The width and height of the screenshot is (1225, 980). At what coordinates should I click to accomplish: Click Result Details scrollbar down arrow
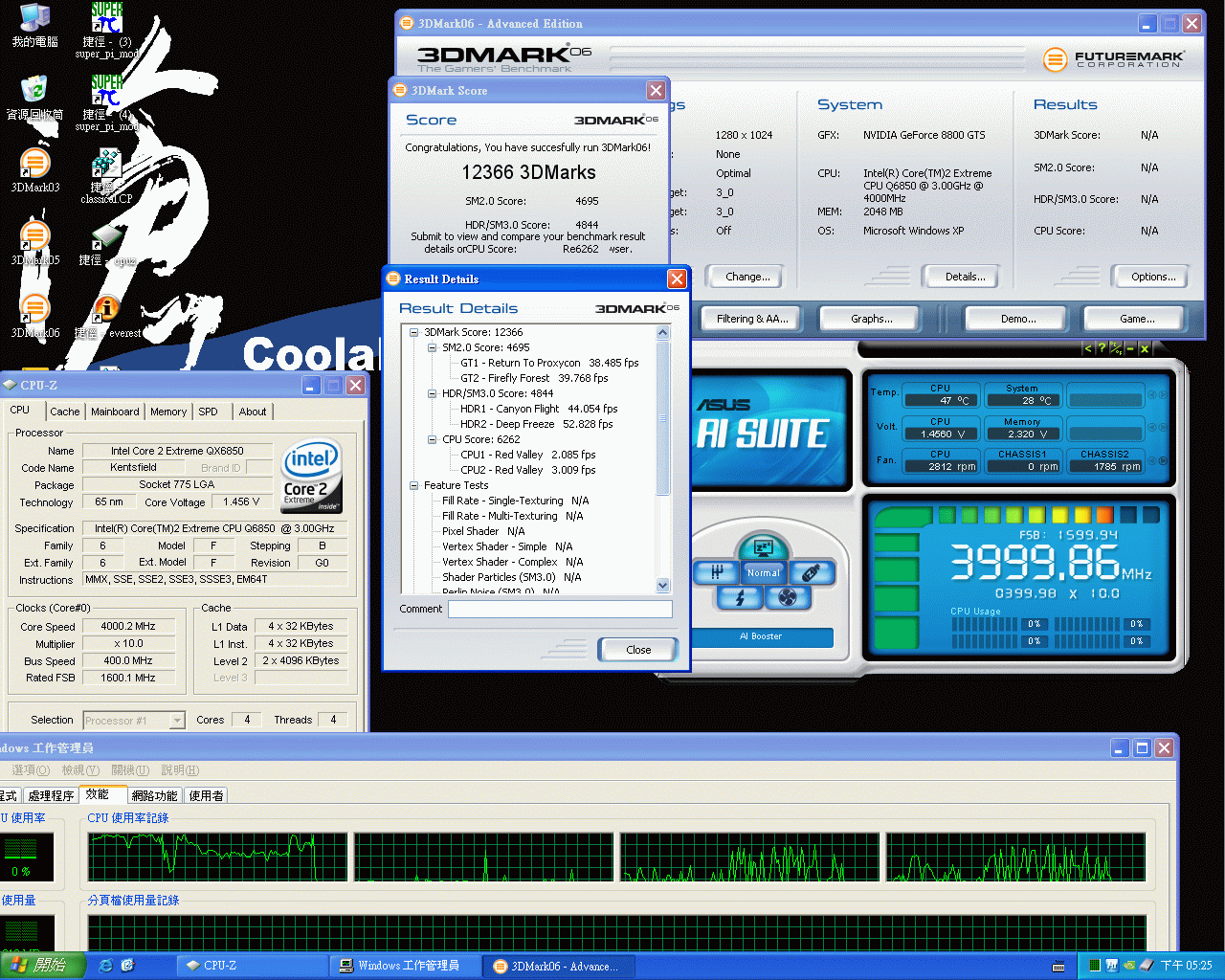[x=662, y=585]
